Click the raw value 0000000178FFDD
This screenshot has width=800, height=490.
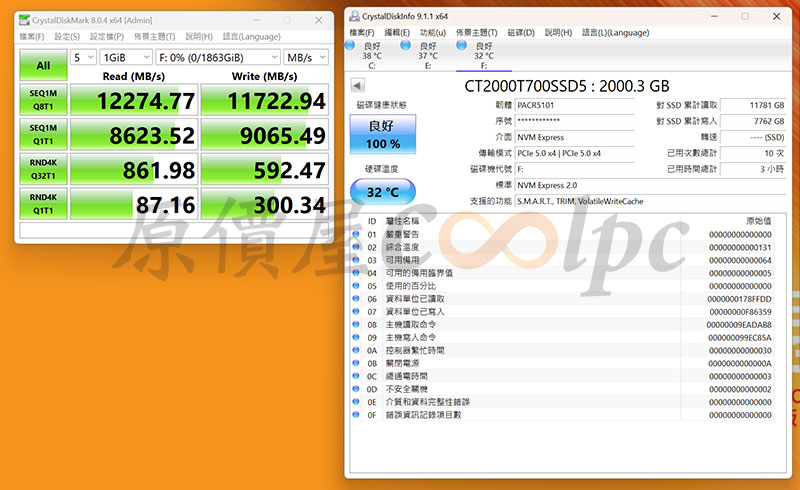tap(739, 299)
